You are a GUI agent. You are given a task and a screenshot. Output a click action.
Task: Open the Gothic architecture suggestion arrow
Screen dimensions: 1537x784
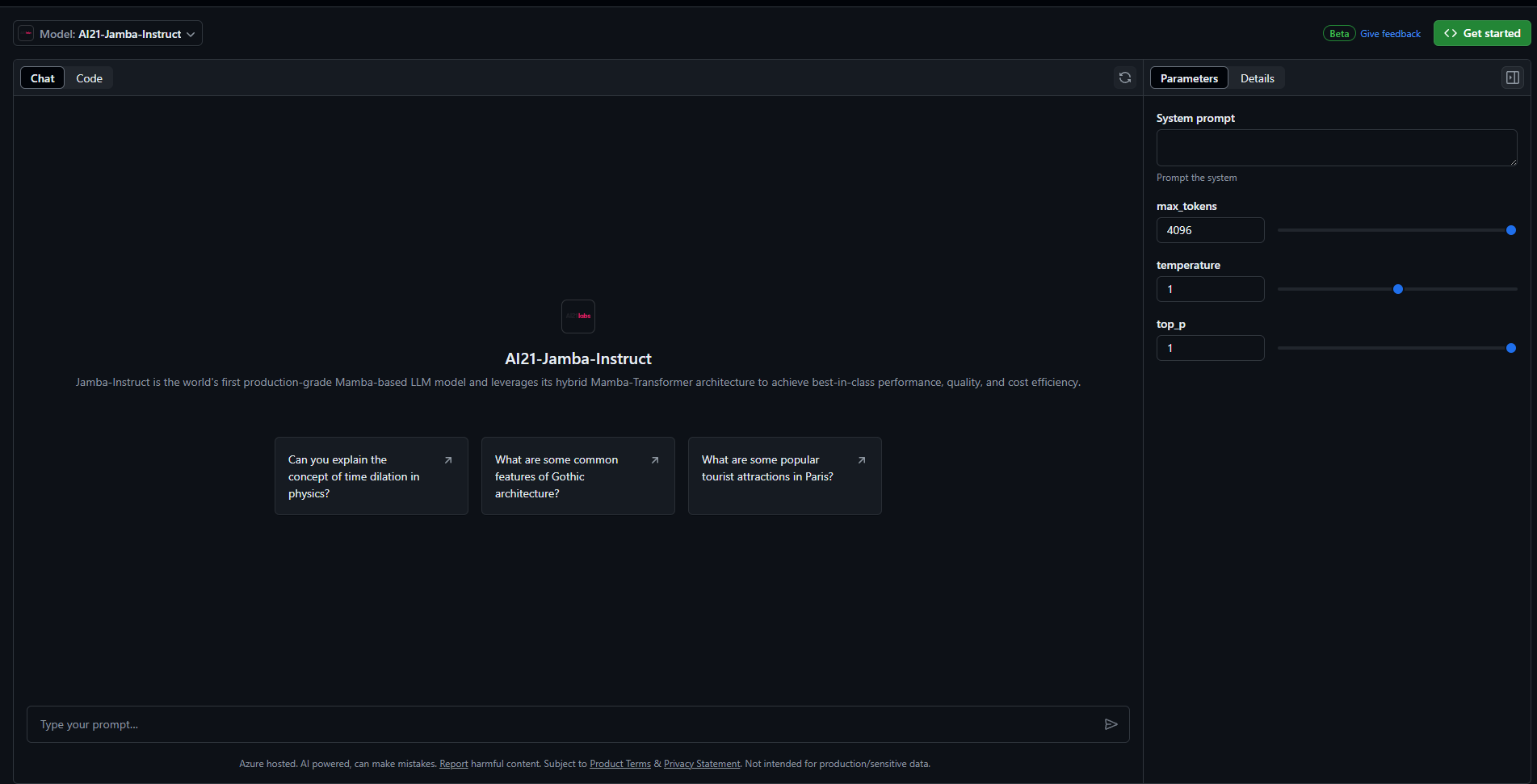[x=655, y=459]
